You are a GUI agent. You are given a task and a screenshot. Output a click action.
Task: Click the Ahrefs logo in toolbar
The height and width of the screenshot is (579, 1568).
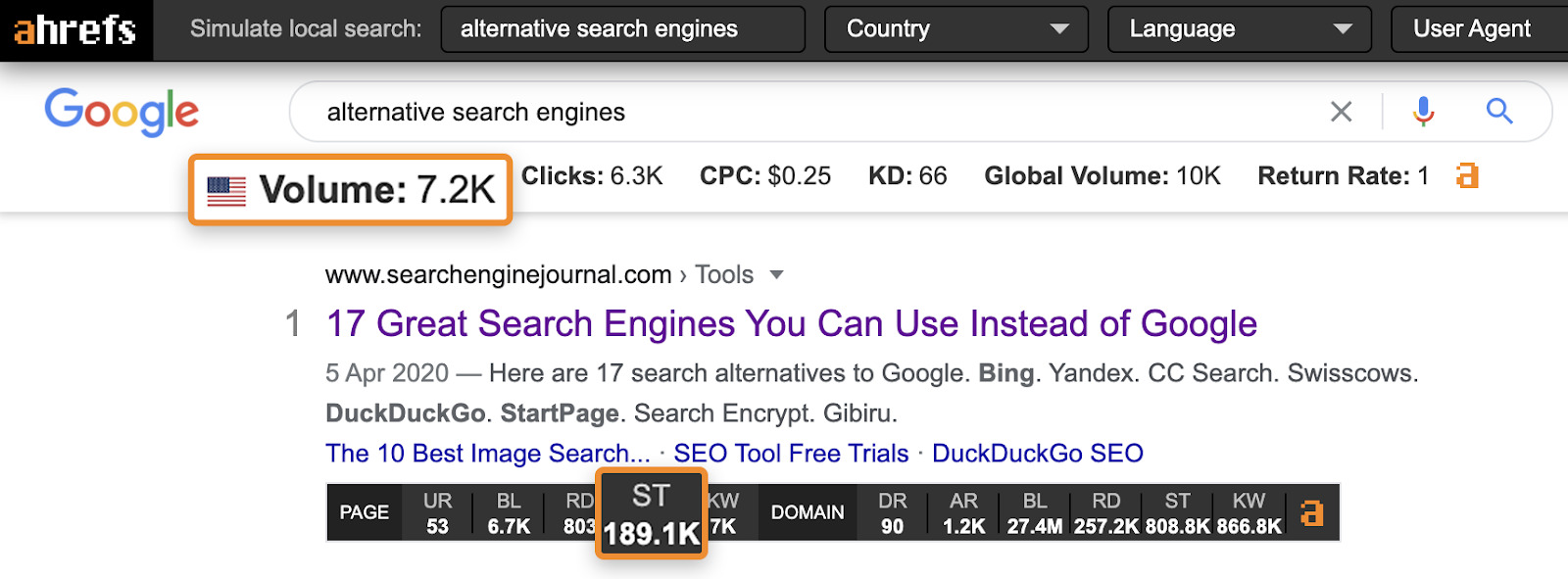[x=75, y=29]
